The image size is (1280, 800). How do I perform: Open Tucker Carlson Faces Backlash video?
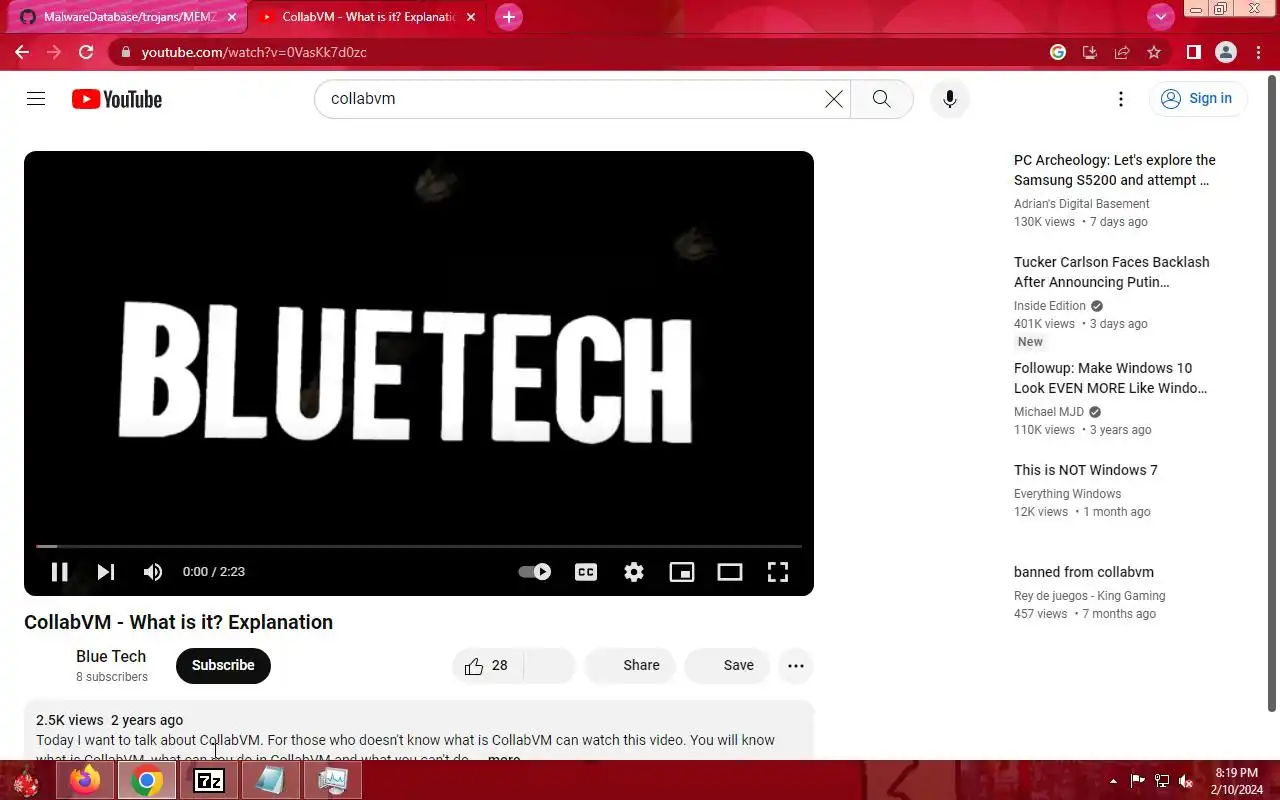tap(1112, 272)
